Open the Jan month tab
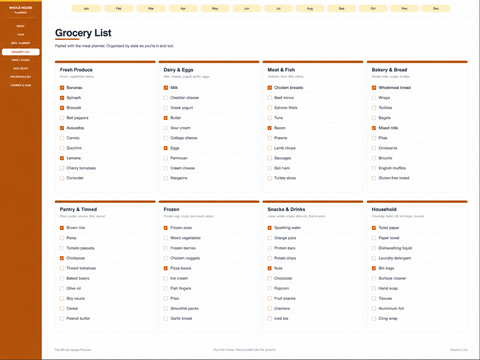 tap(86, 8)
